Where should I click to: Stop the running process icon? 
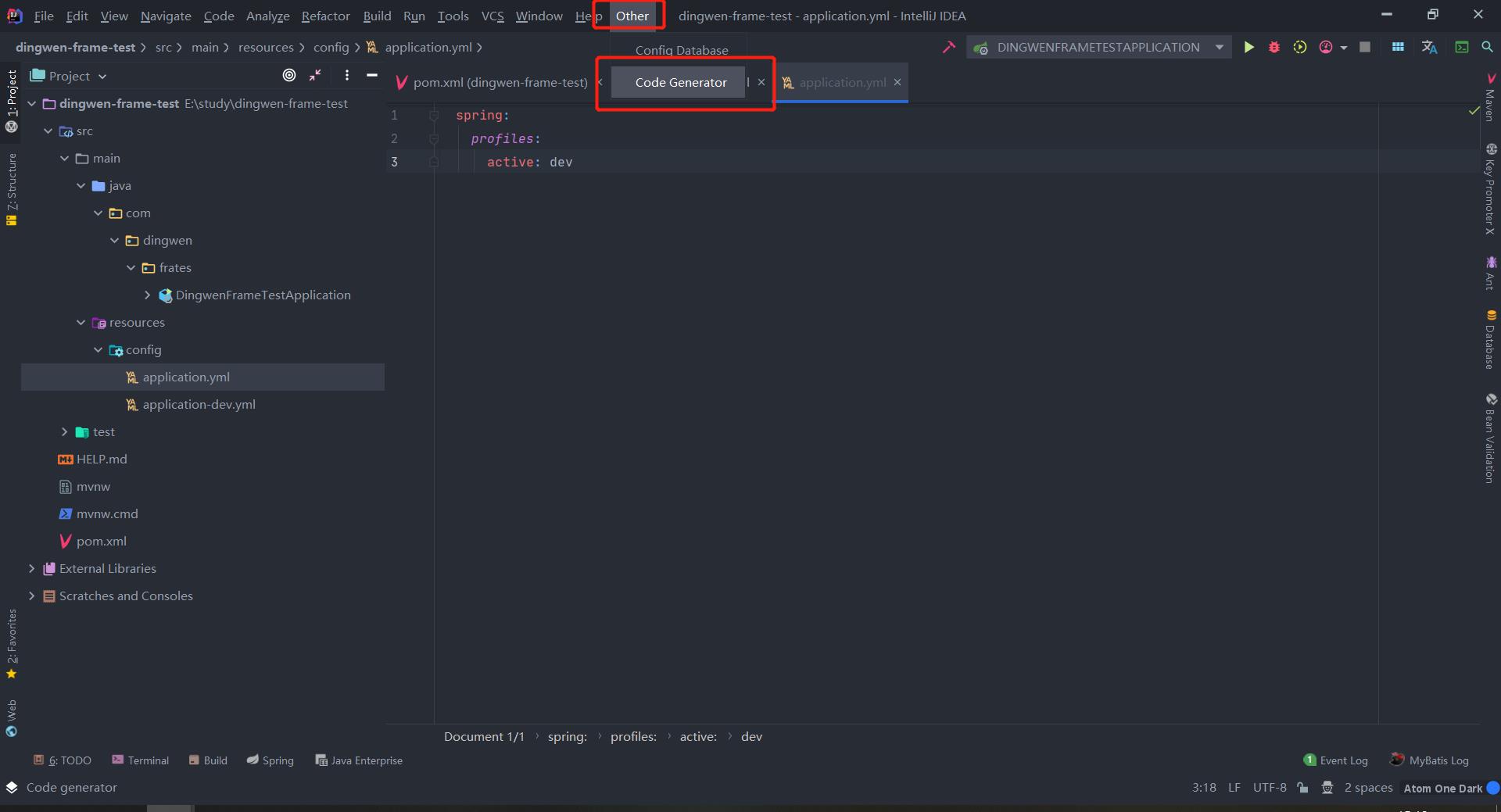(1365, 48)
